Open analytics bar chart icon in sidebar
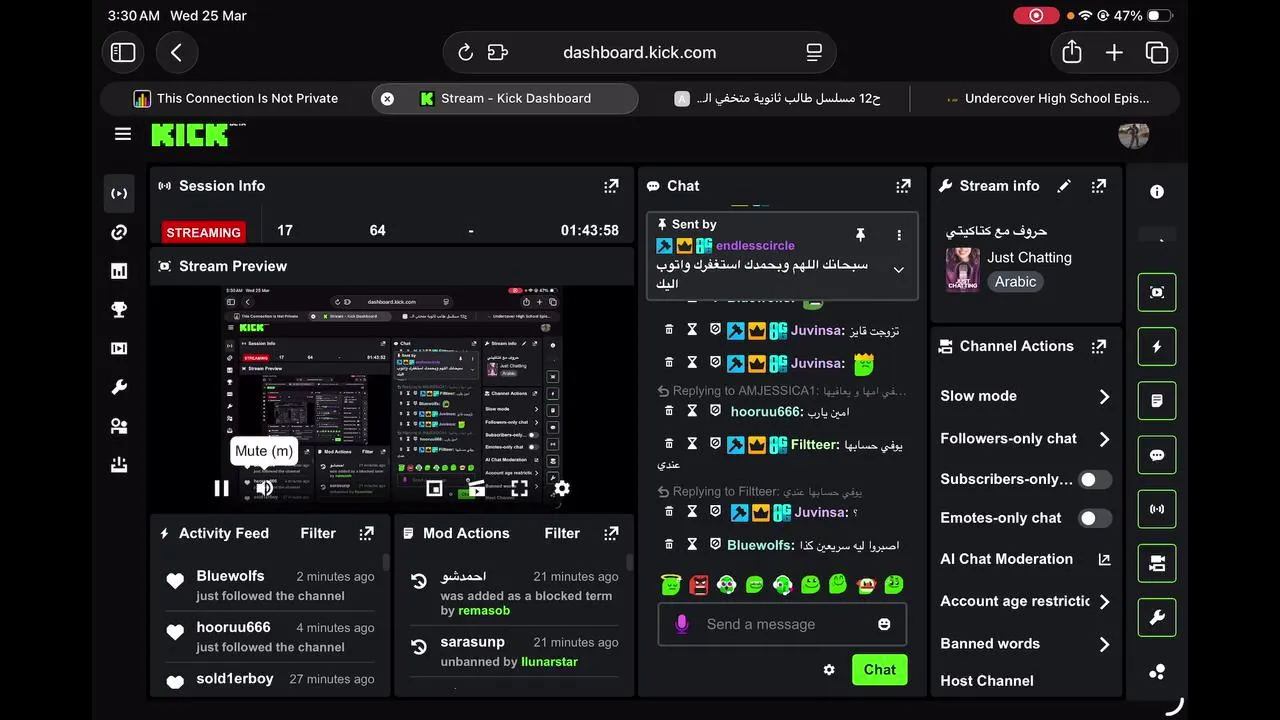Image resolution: width=1280 pixels, height=720 pixels. point(119,271)
